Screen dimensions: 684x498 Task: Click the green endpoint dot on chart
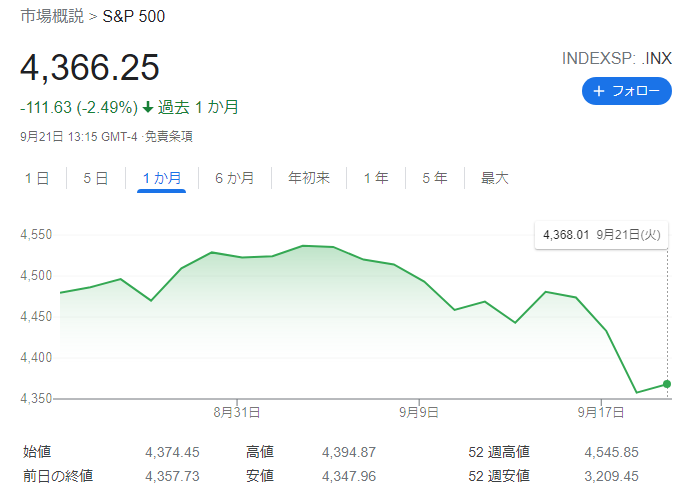click(667, 384)
